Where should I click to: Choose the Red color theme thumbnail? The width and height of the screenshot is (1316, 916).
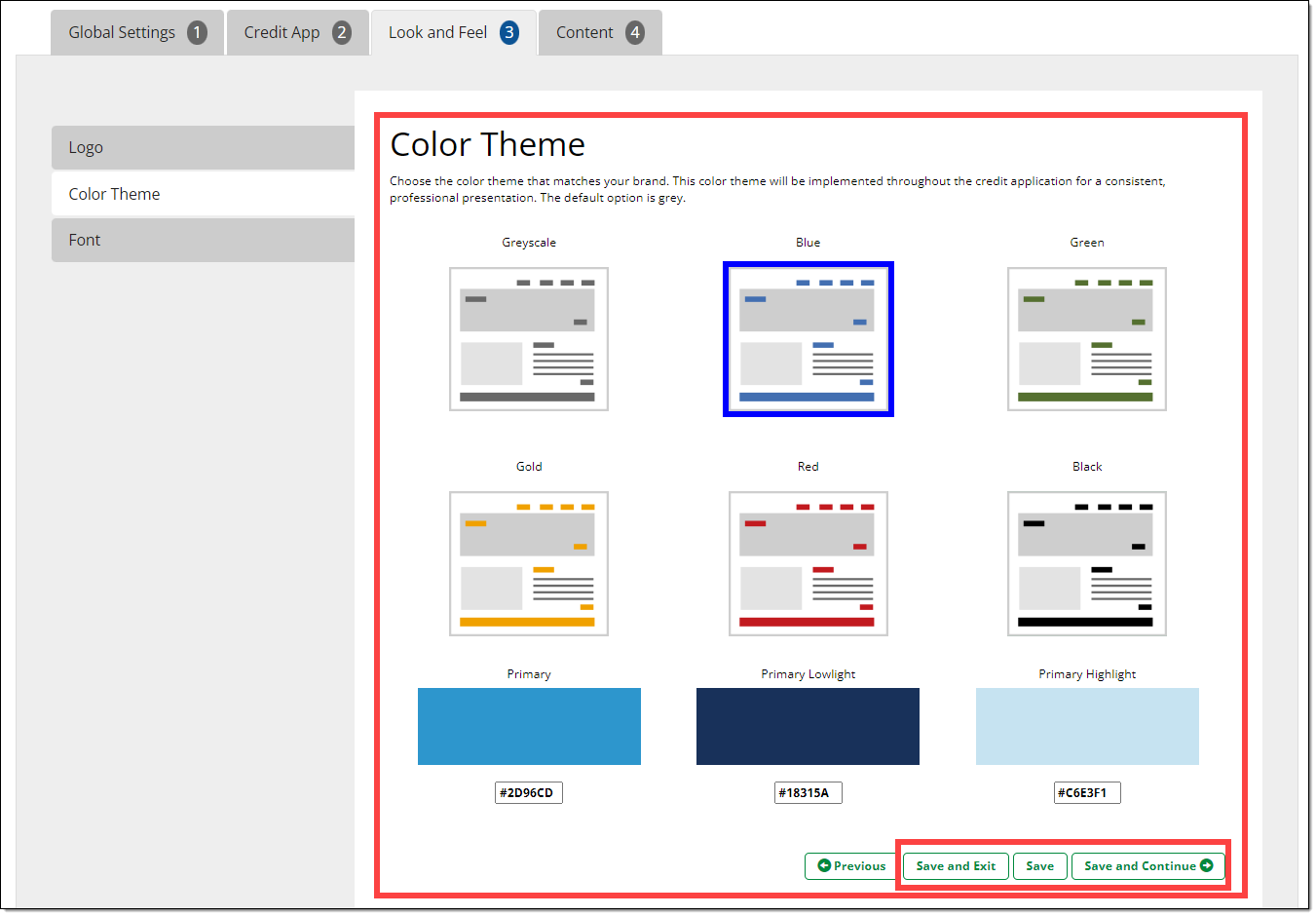click(x=808, y=563)
